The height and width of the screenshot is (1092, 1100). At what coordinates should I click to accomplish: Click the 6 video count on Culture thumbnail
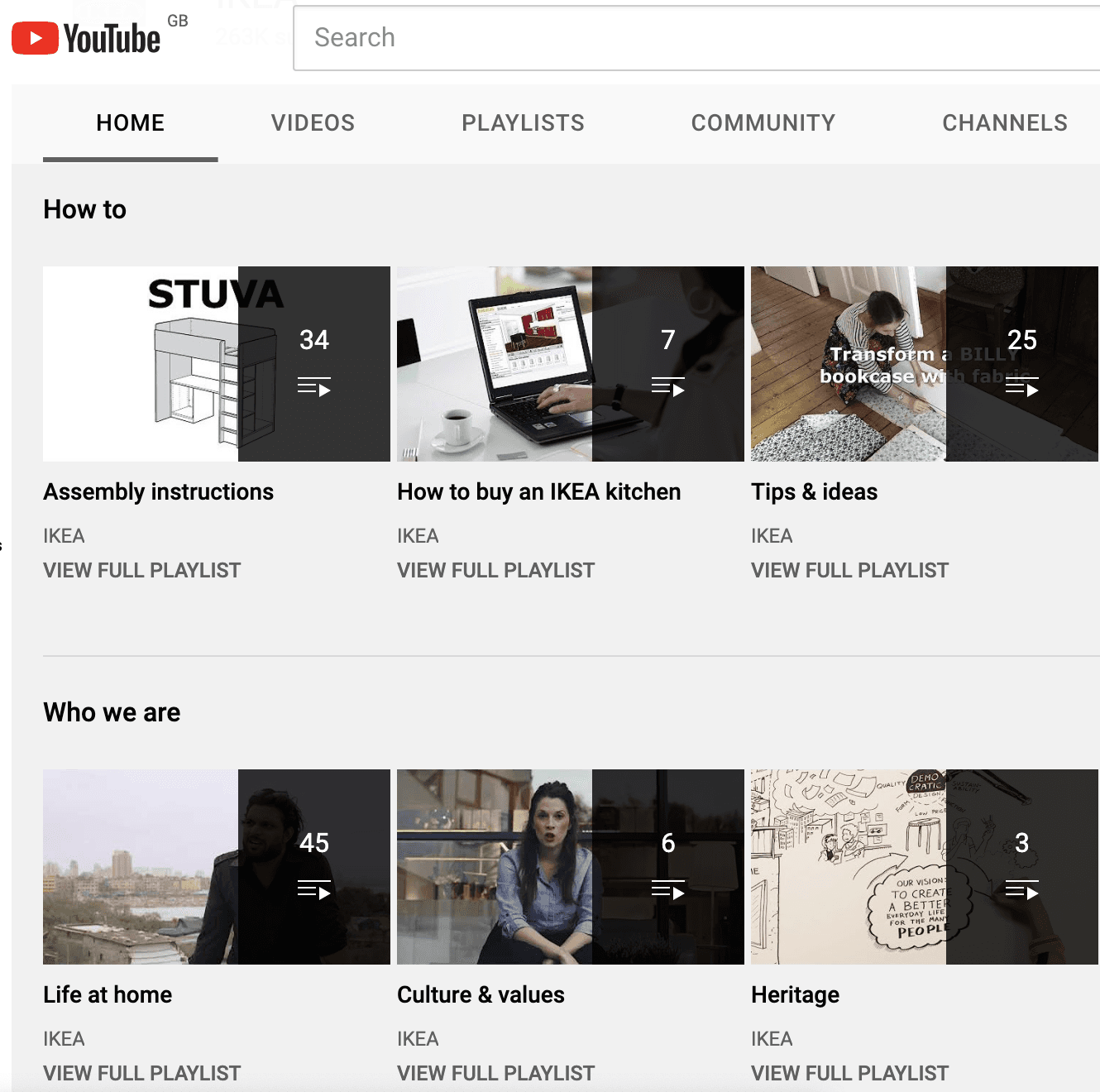(668, 843)
